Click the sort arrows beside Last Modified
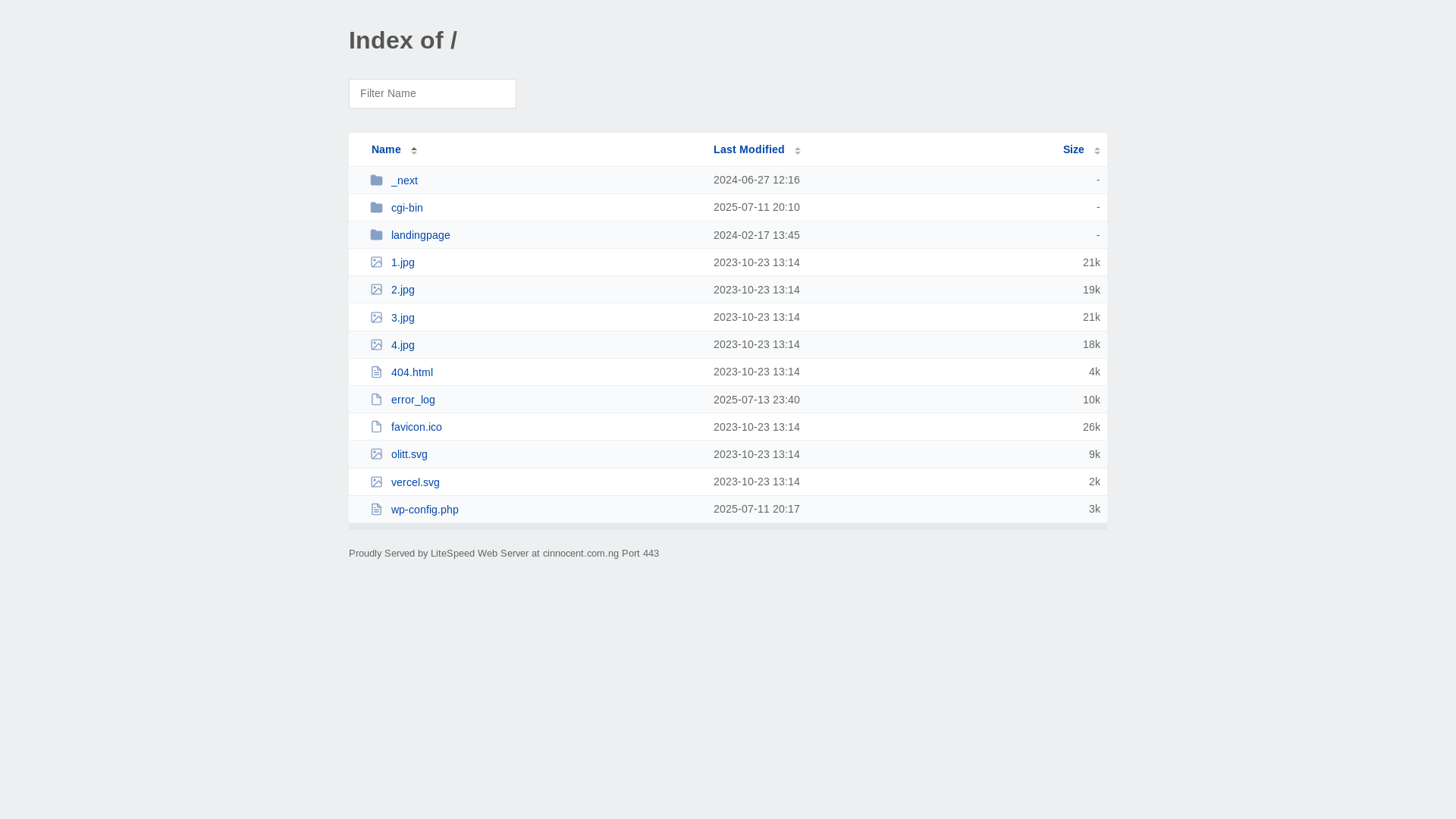Screen dimensions: 1456x819 click(x=798, y=150)
